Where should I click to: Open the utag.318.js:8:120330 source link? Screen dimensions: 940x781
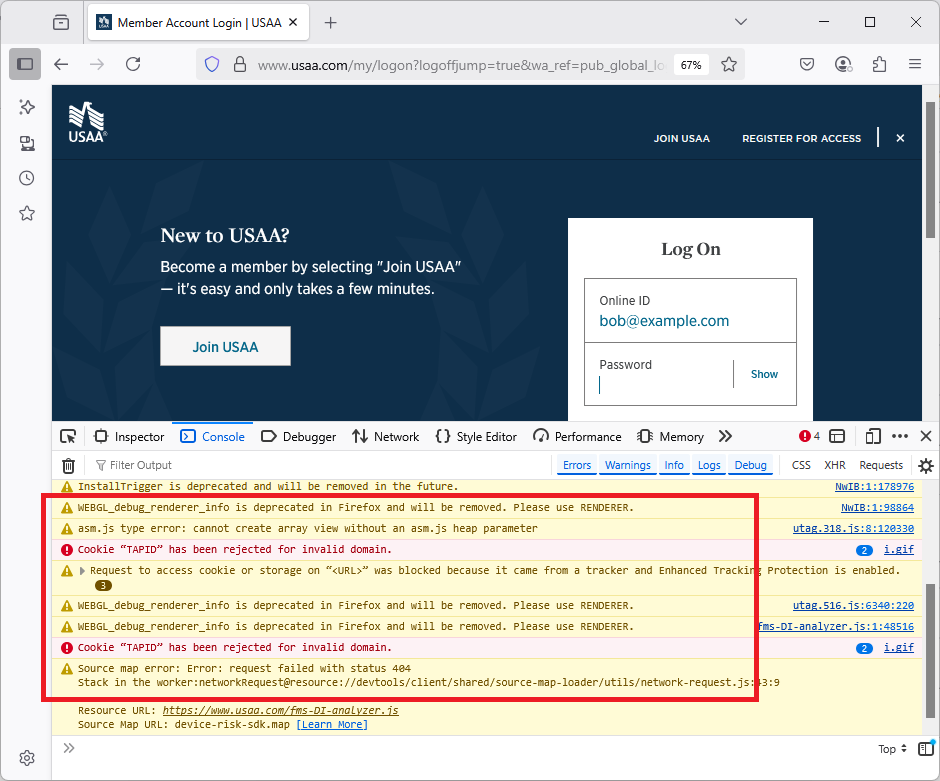[853, 529]
